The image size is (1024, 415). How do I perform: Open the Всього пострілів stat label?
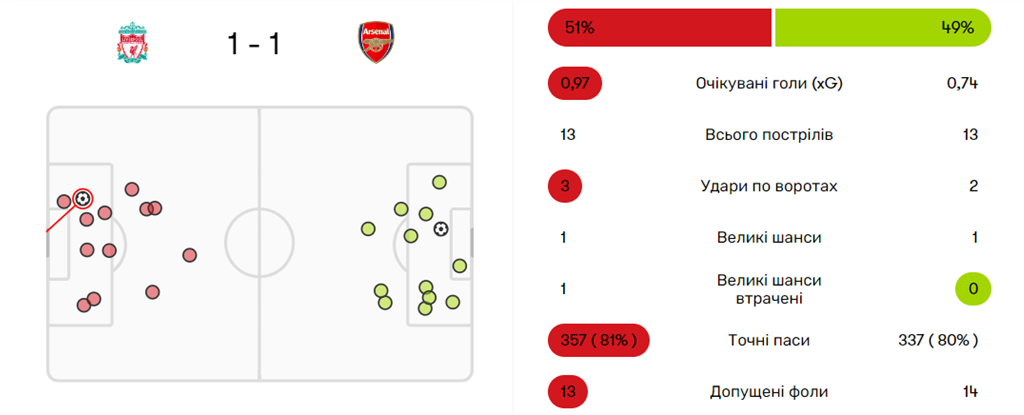tap(768, 135)
